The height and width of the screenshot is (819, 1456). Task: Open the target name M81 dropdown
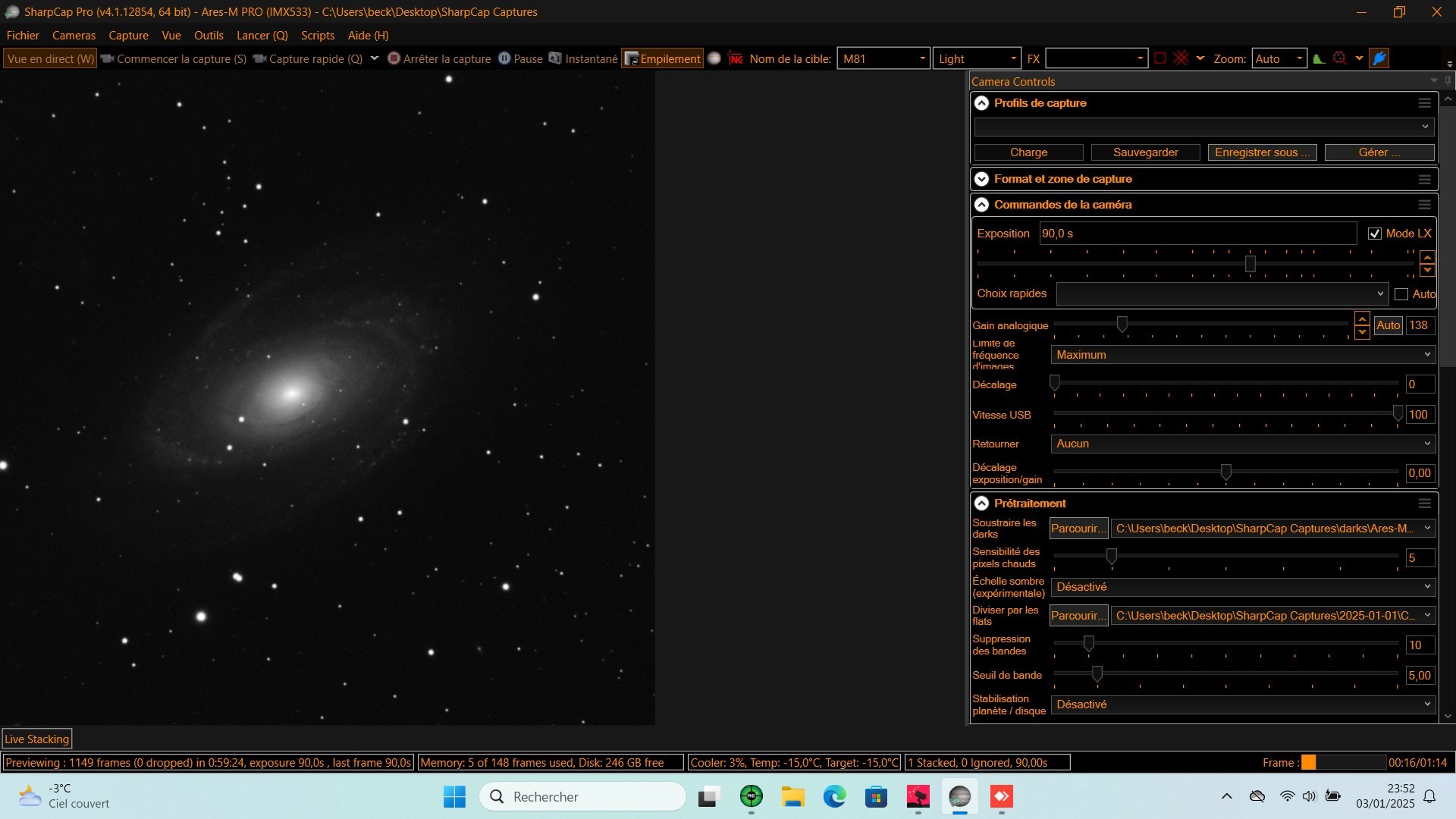point(922,58)
